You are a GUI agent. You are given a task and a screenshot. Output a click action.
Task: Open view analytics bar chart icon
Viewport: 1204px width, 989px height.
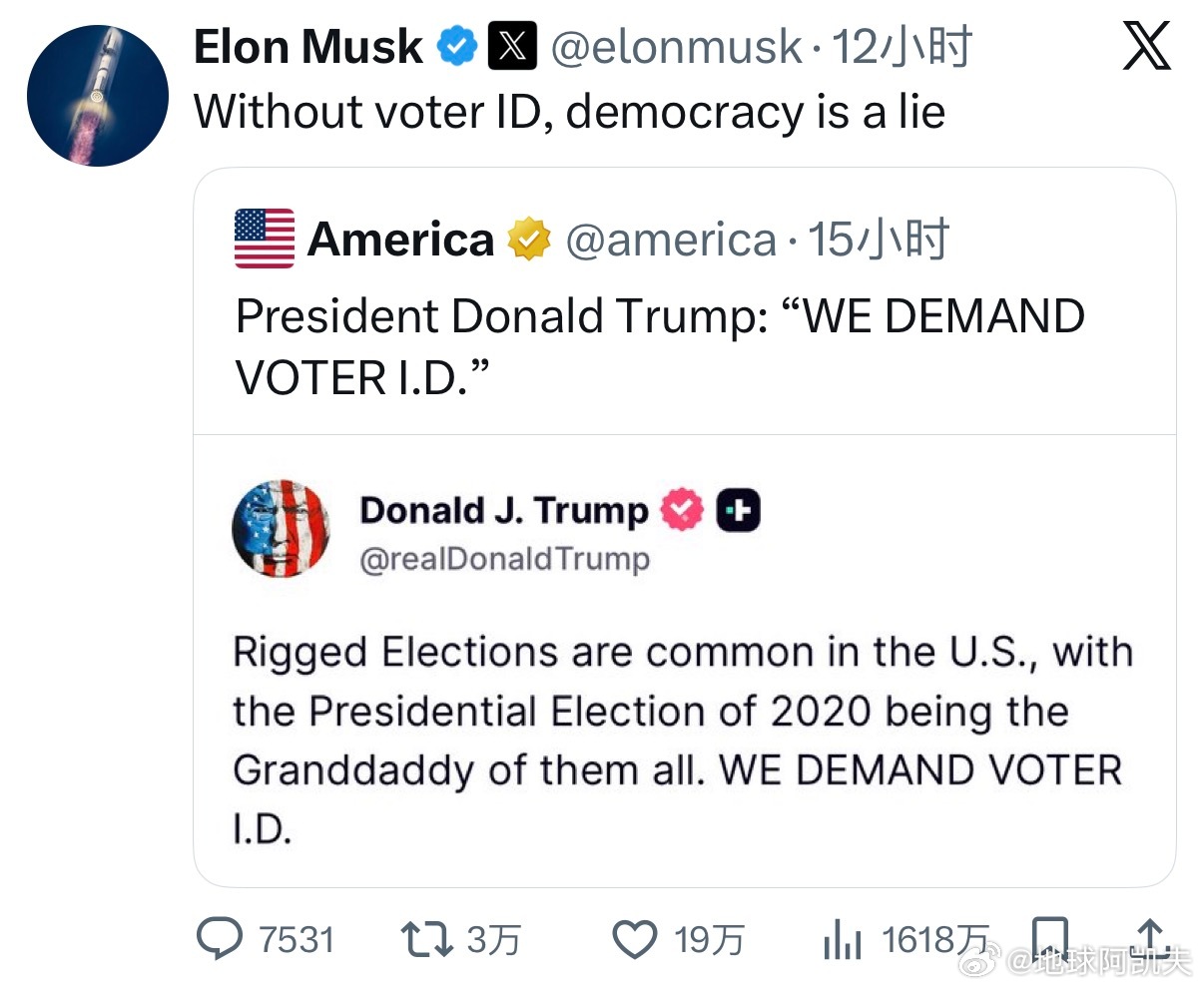pyautogui.click(x=842, y=940)
